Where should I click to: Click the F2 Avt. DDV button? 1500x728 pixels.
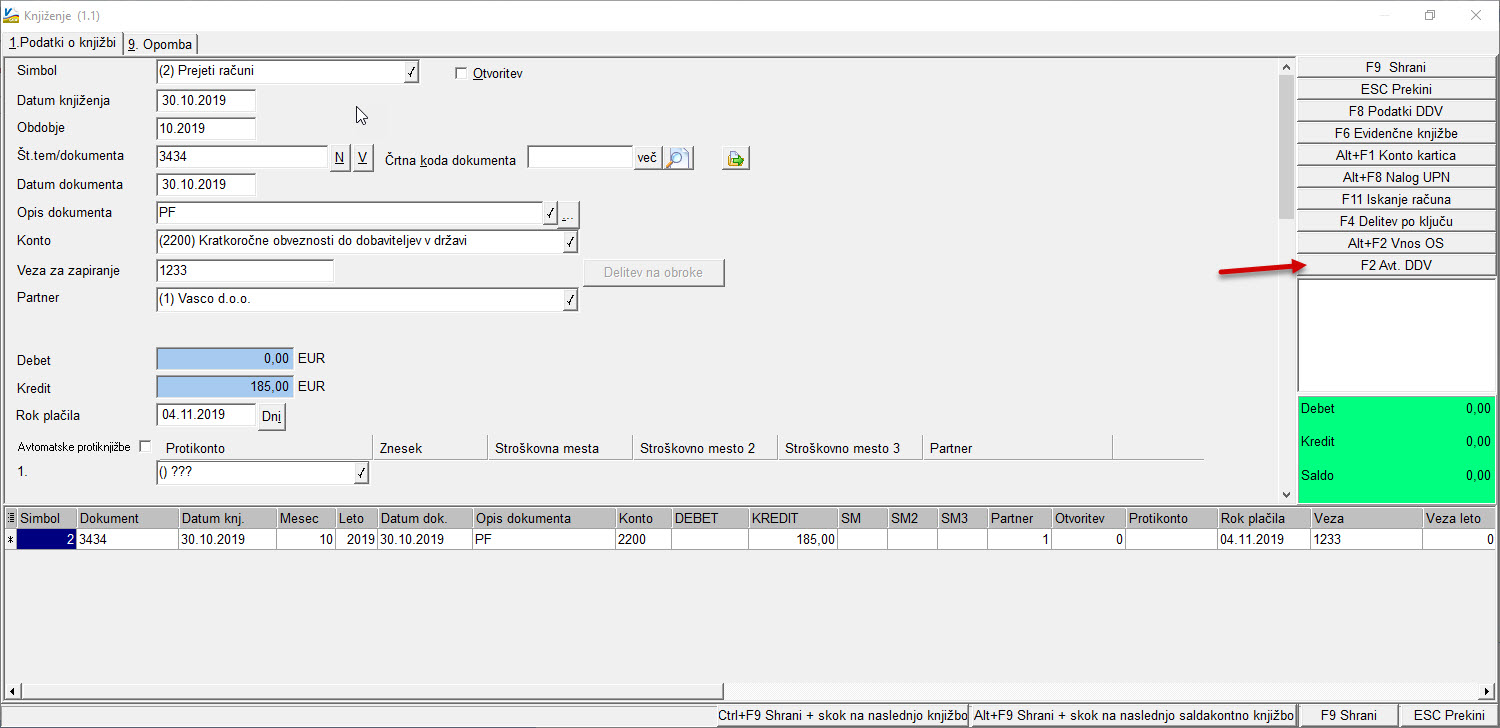[1396, 265]
